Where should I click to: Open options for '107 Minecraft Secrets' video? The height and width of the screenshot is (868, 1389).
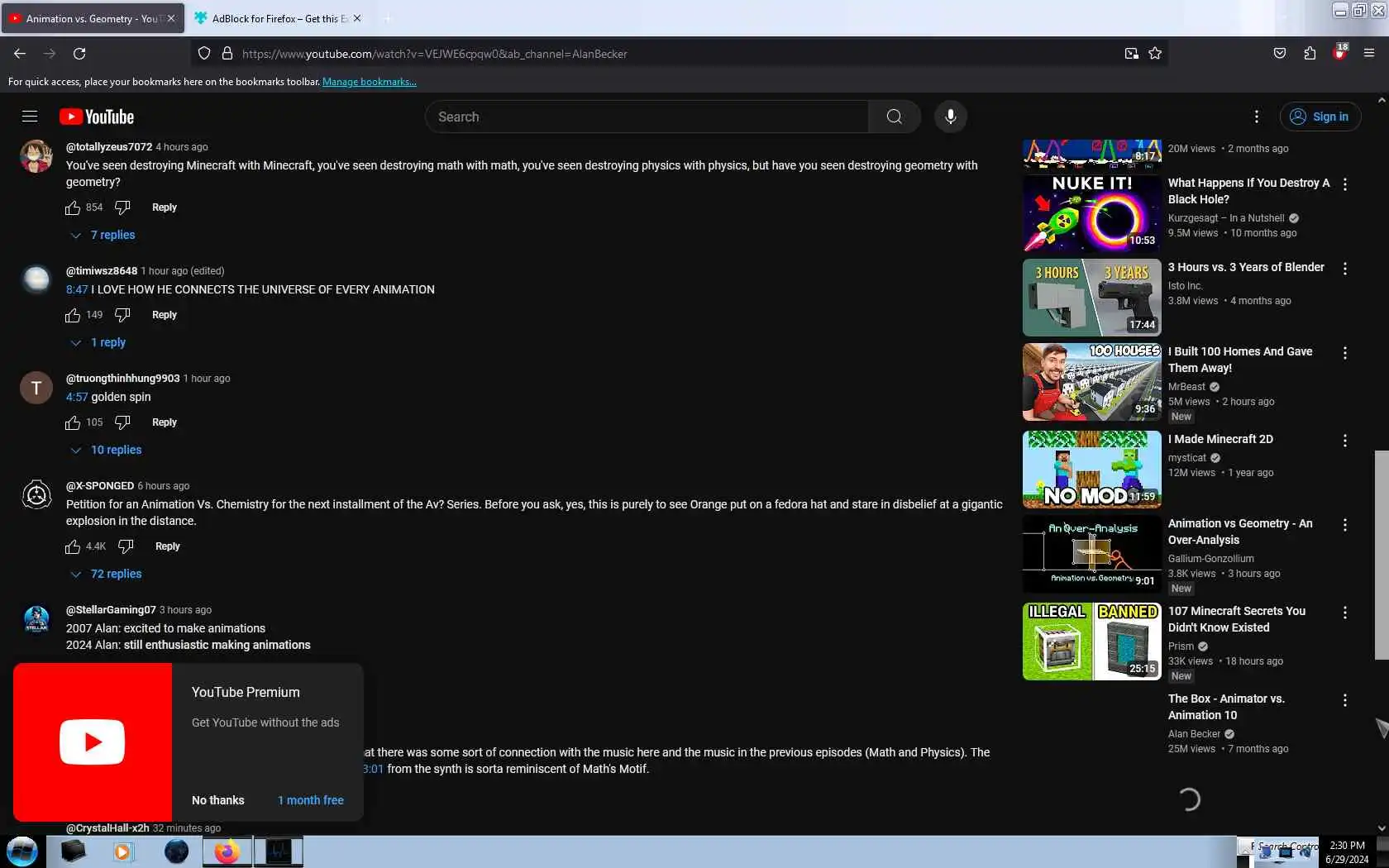click(1345, 613)
